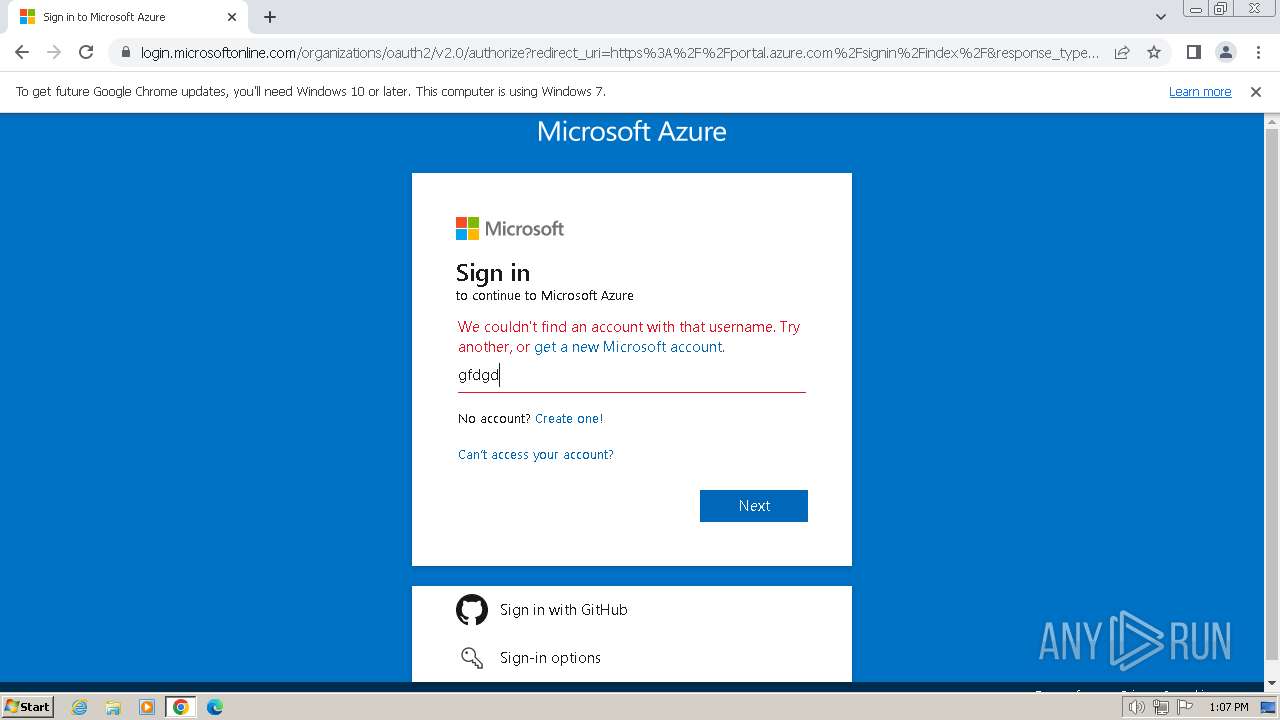Open the tab search chevron
This screenshot has width=1280, height=720.
1160,17
